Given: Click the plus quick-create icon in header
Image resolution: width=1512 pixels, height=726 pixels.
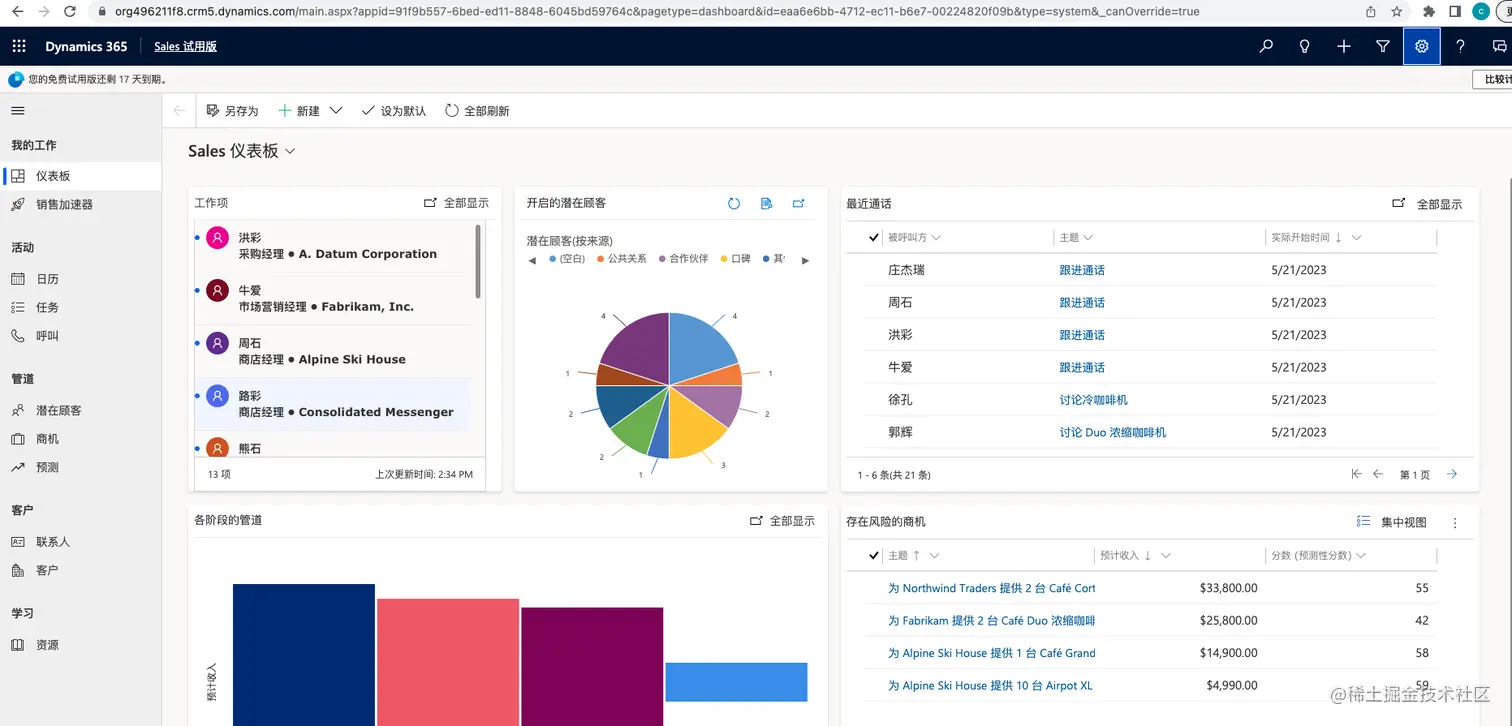Looking at the screenshot, I should (1344, 46).
